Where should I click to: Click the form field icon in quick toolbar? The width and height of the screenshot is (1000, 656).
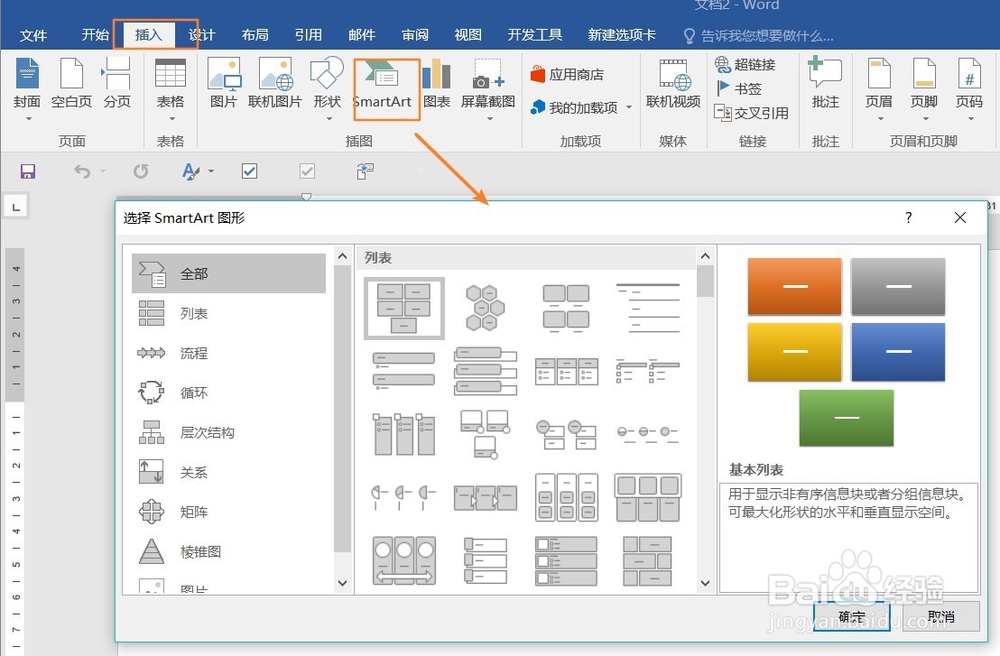point(365,171)
